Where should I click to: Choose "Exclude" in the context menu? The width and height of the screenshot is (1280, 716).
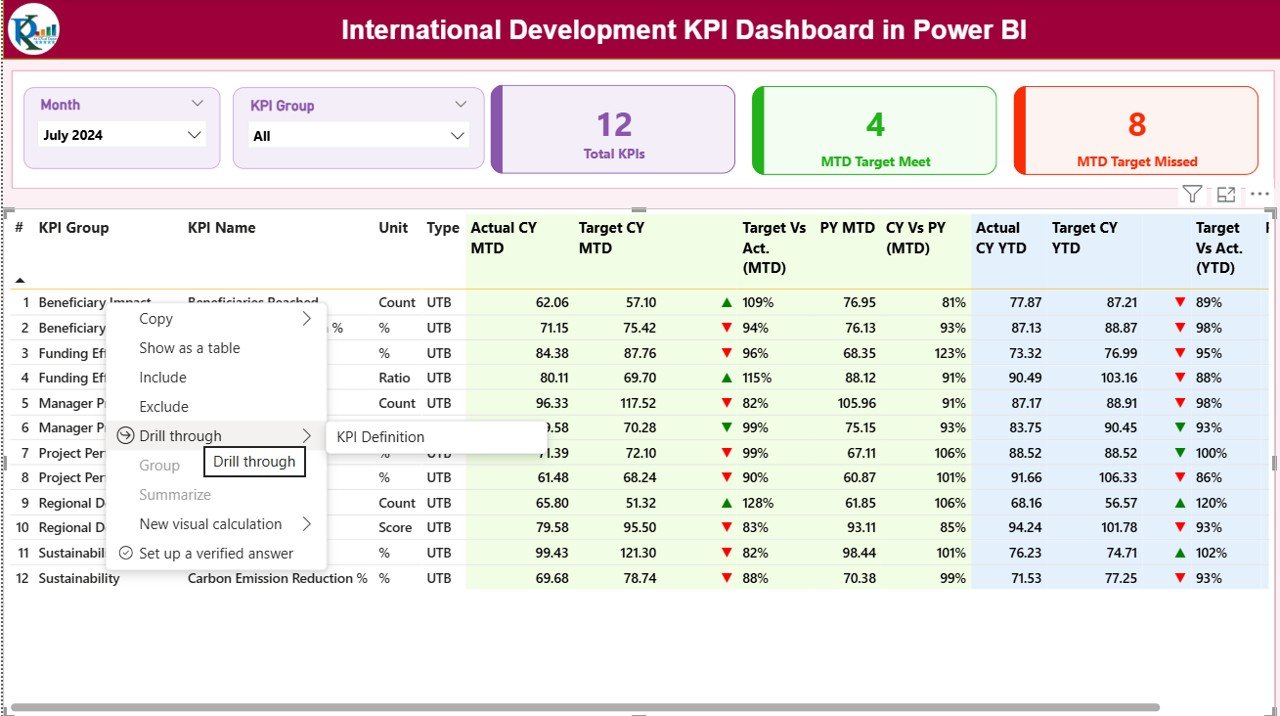point(162,406)
